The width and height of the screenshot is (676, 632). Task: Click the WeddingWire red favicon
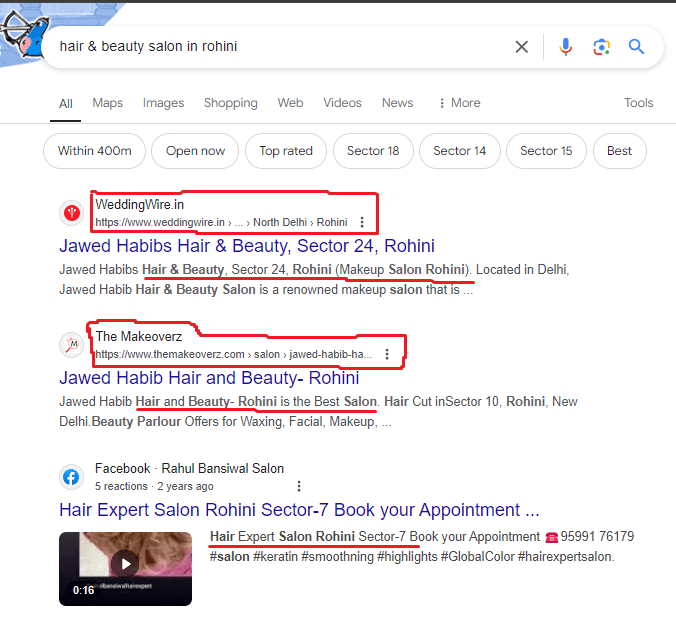(x=72, y=213)
